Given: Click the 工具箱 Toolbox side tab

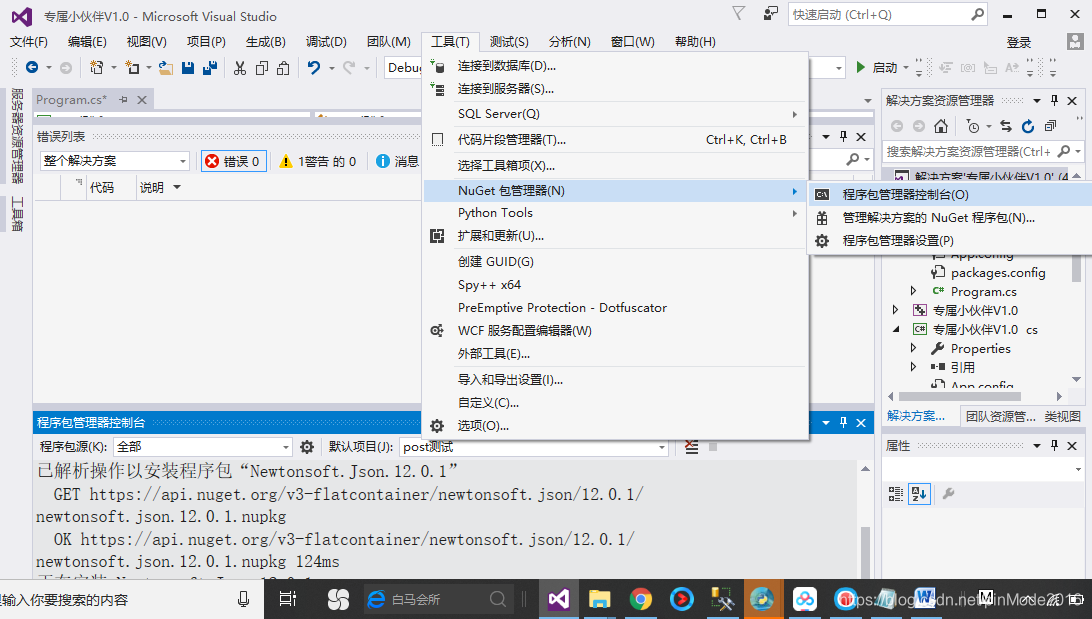Looking at the screenshot, I should point(17,214).
